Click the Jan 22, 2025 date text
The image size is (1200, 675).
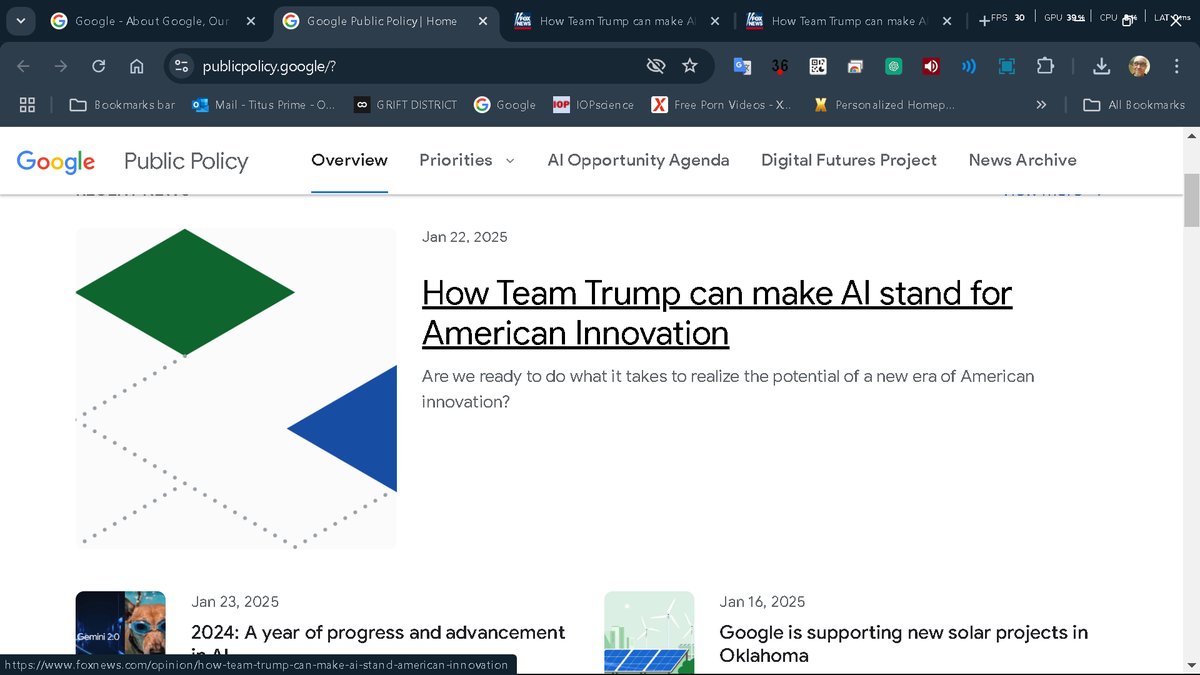(465, 237)
